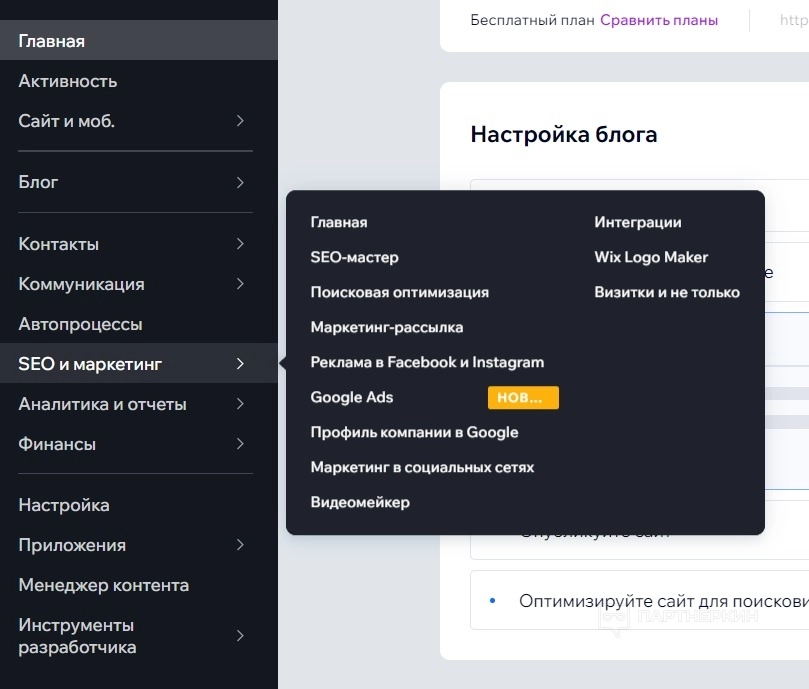Expand the Блог submenu chevron
Screen dimensions: 809x689
[x=240, y=182]
